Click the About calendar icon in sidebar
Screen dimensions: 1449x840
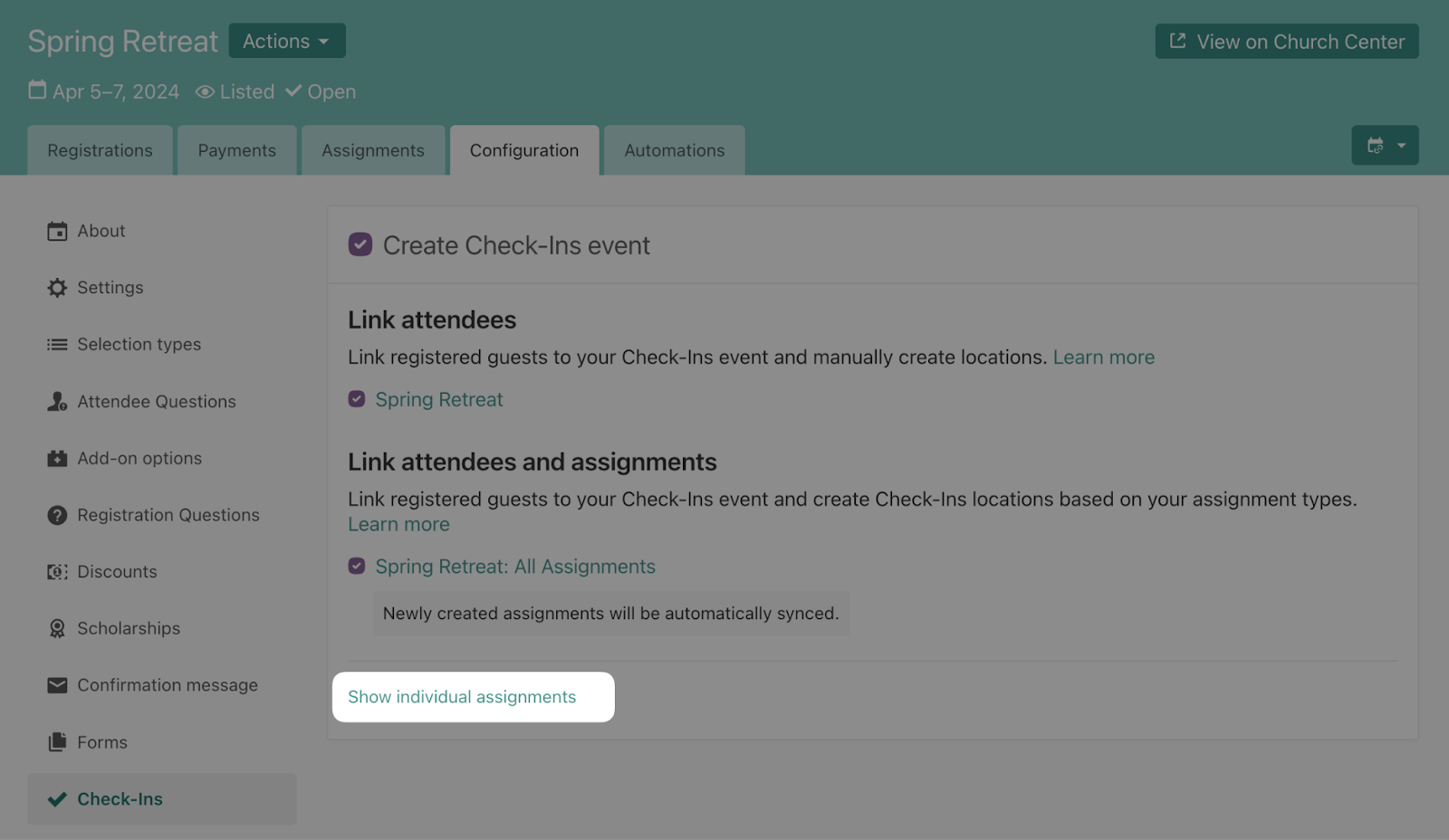57,232
